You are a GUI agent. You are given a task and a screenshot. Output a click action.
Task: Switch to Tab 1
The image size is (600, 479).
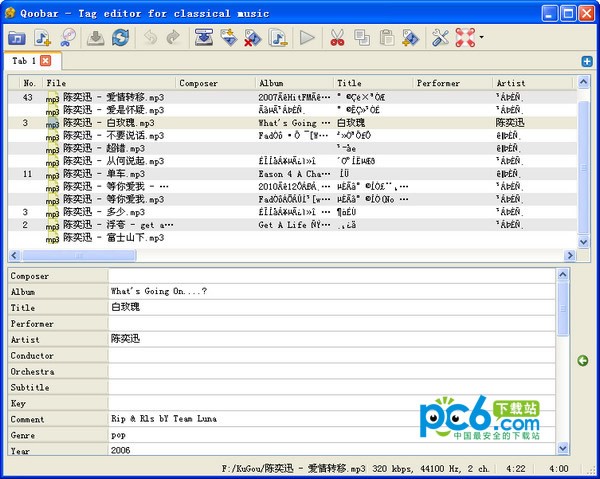pyautogui.click(x=24, y=61)
